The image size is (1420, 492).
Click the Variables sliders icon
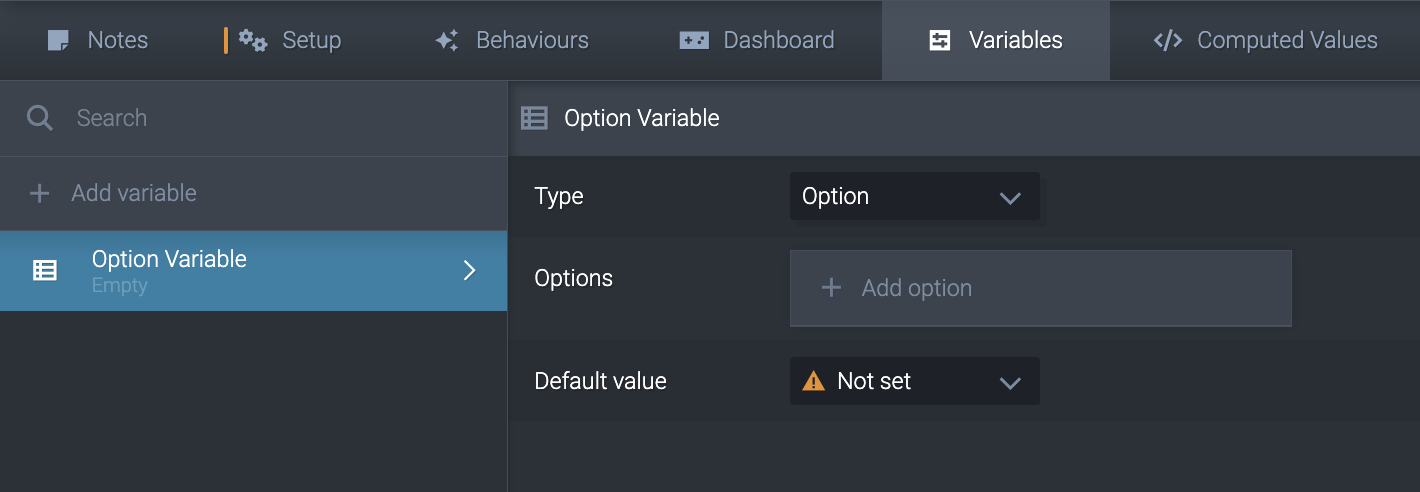point(940,41)
